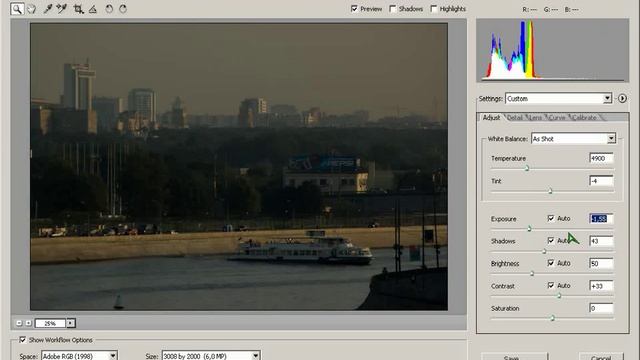The width and height of the screenshot is (640, 360).
Task: Click the Contrast slider handle
Action: 559,296
